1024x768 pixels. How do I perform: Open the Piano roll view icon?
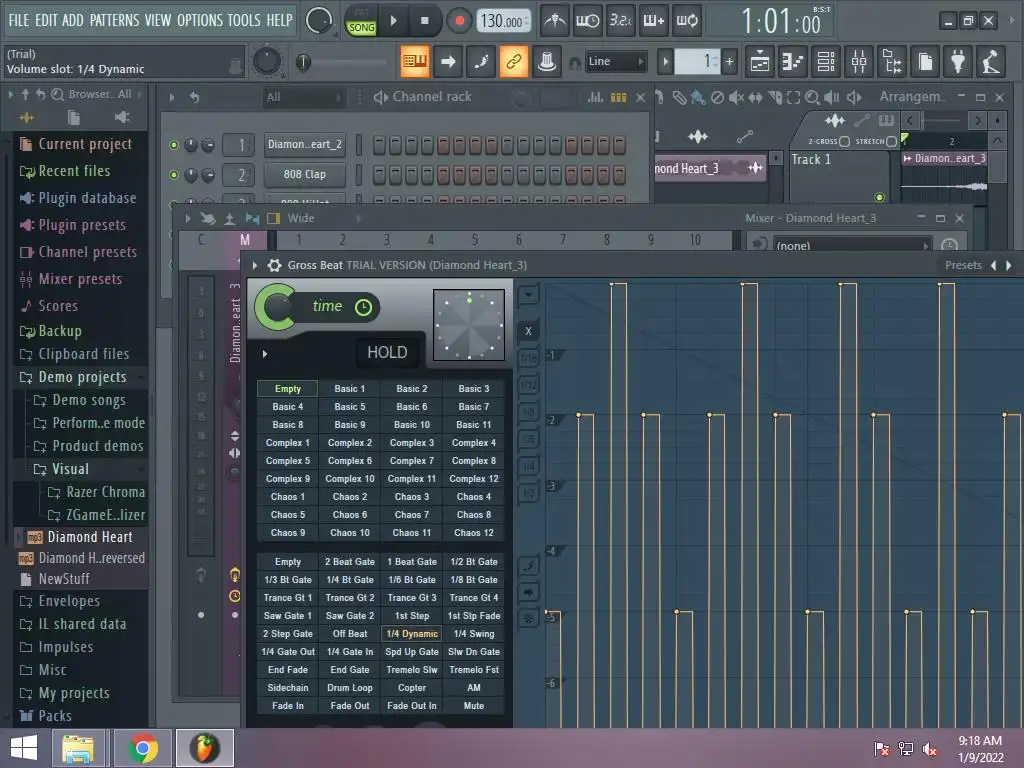(x=792, y=62)
